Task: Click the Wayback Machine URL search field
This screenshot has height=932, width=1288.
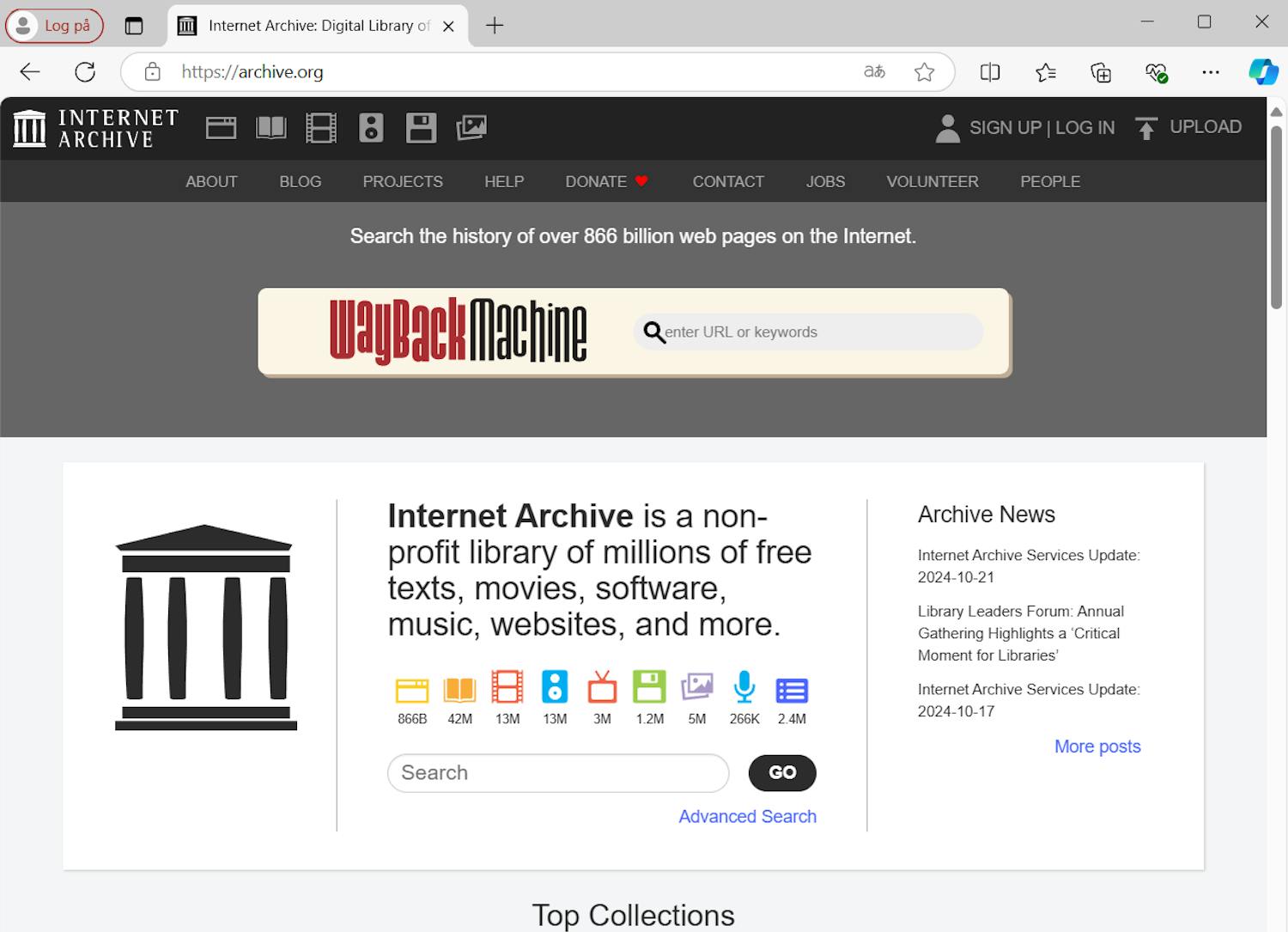Action: click(x=807, y=332)
